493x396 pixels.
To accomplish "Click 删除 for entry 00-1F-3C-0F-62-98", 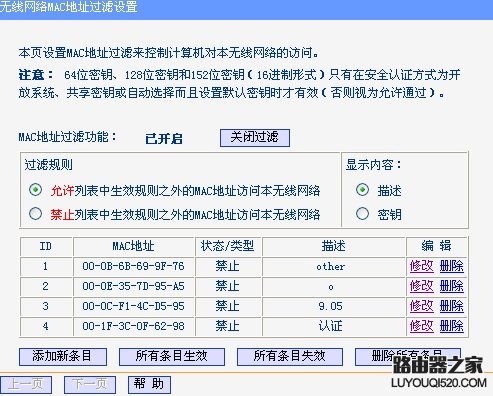I will tap(452, 326).
